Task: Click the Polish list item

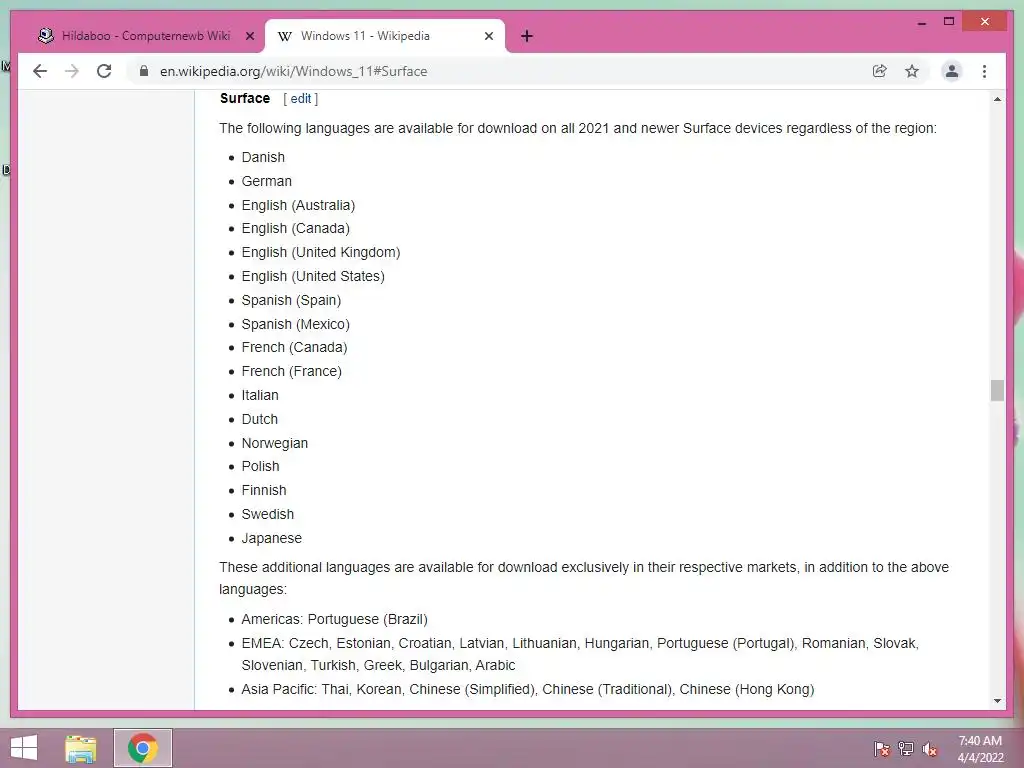Action: point(261,466)
